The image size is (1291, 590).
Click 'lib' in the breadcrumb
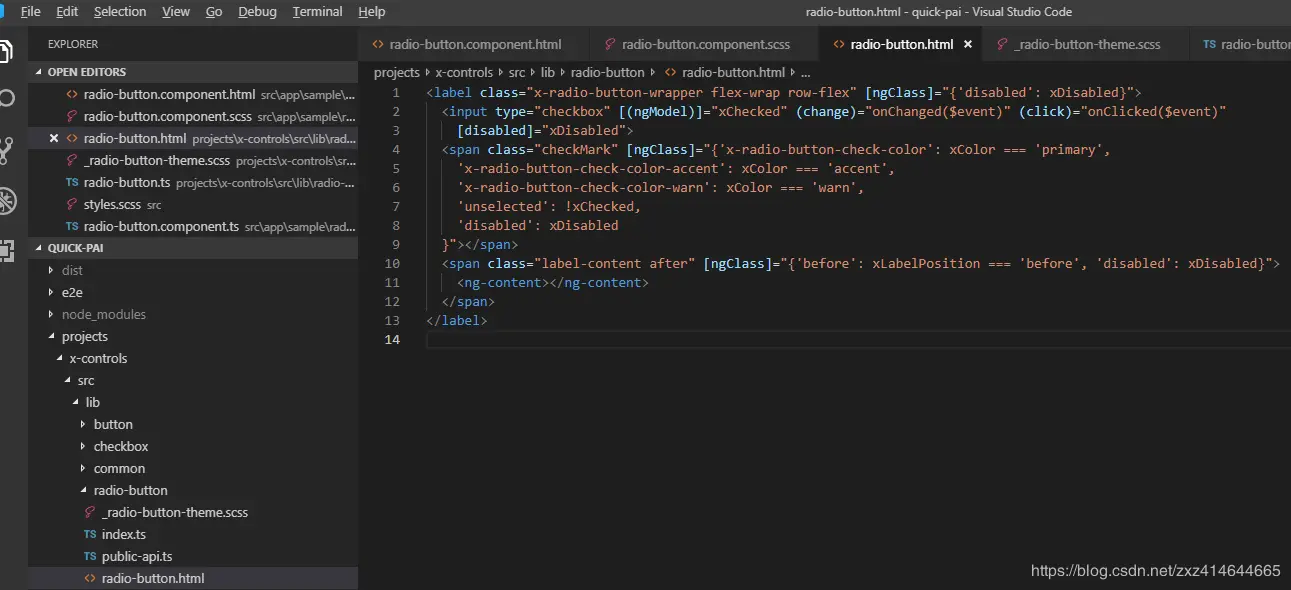coord(548,73)
